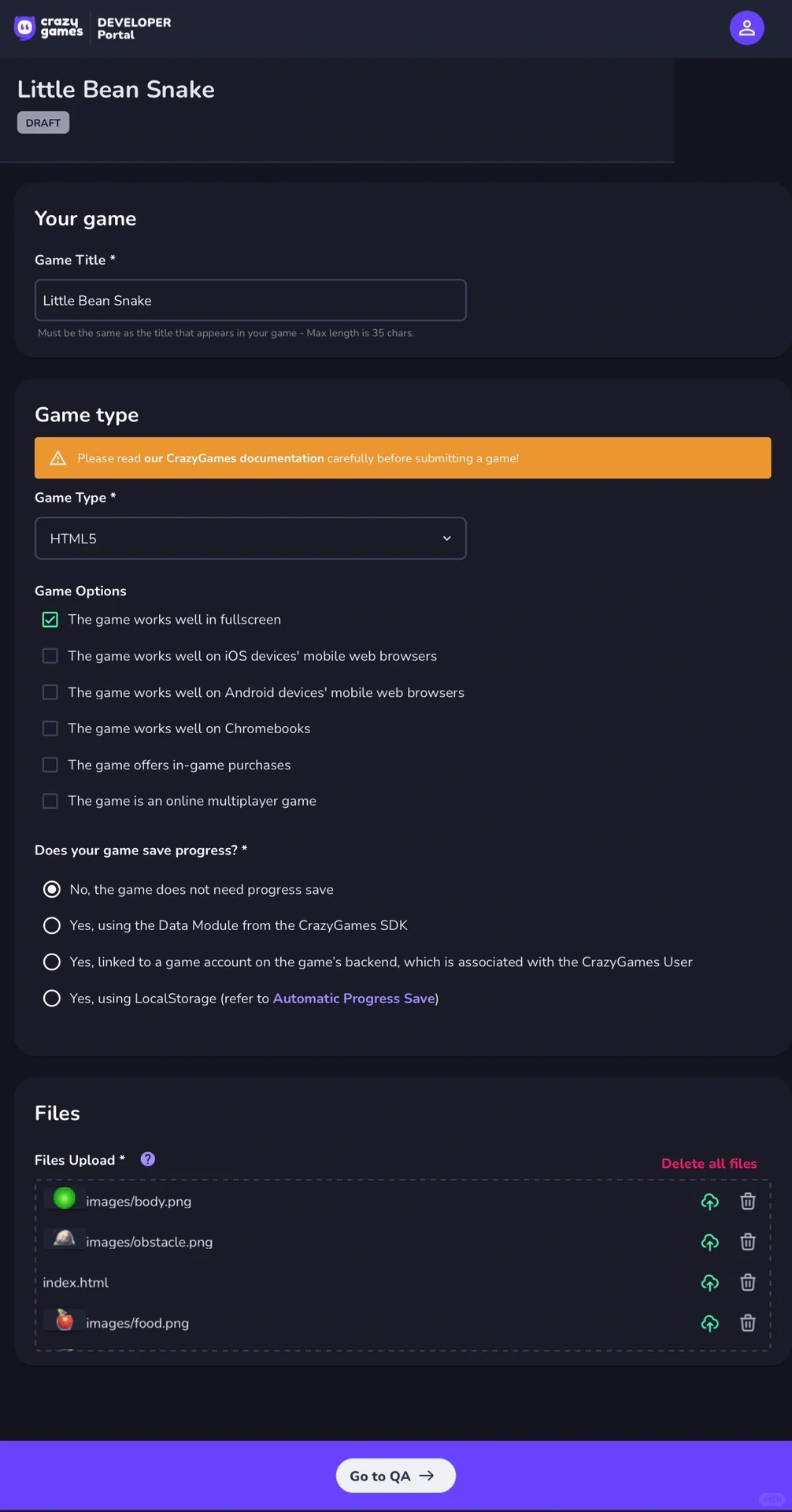Screen dimensions: 792x1512
Task: Delete index.html with its trash icon
Action: point(748,1282)
